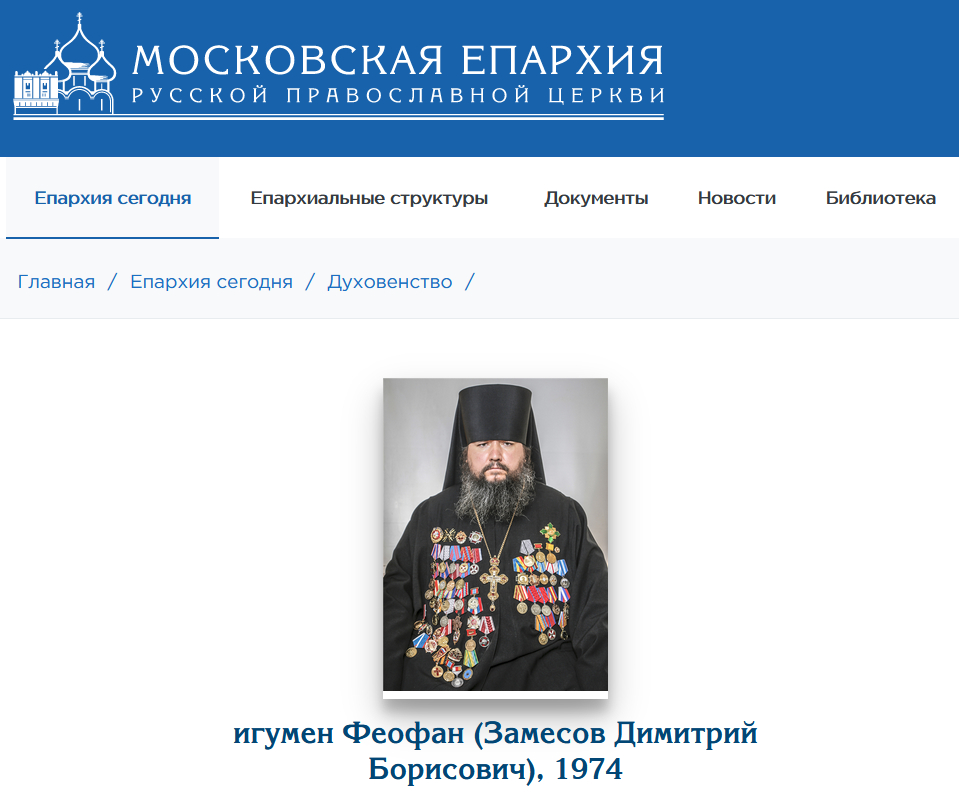
Task: Click the МОСКОВСКАЯ ЕПАРХИЯ site title
Action: tap(398, 60)
